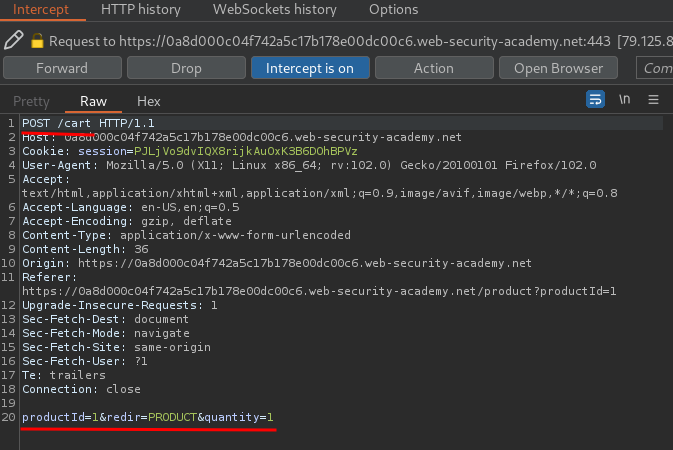673x450 pixels.
Task: Click the Sec-Fetch-Site: same-origin line
Action: tap(116, 347)
